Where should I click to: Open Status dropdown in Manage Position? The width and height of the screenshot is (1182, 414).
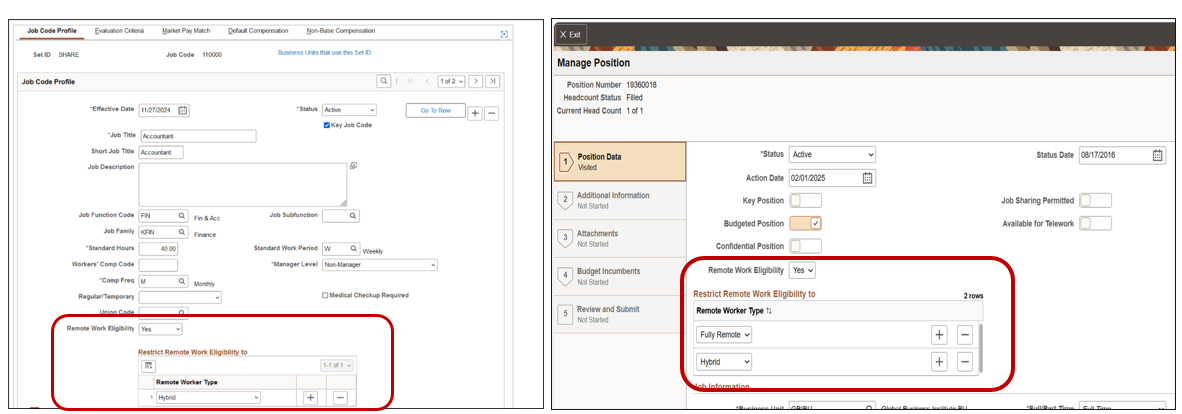tap(832, 155)
